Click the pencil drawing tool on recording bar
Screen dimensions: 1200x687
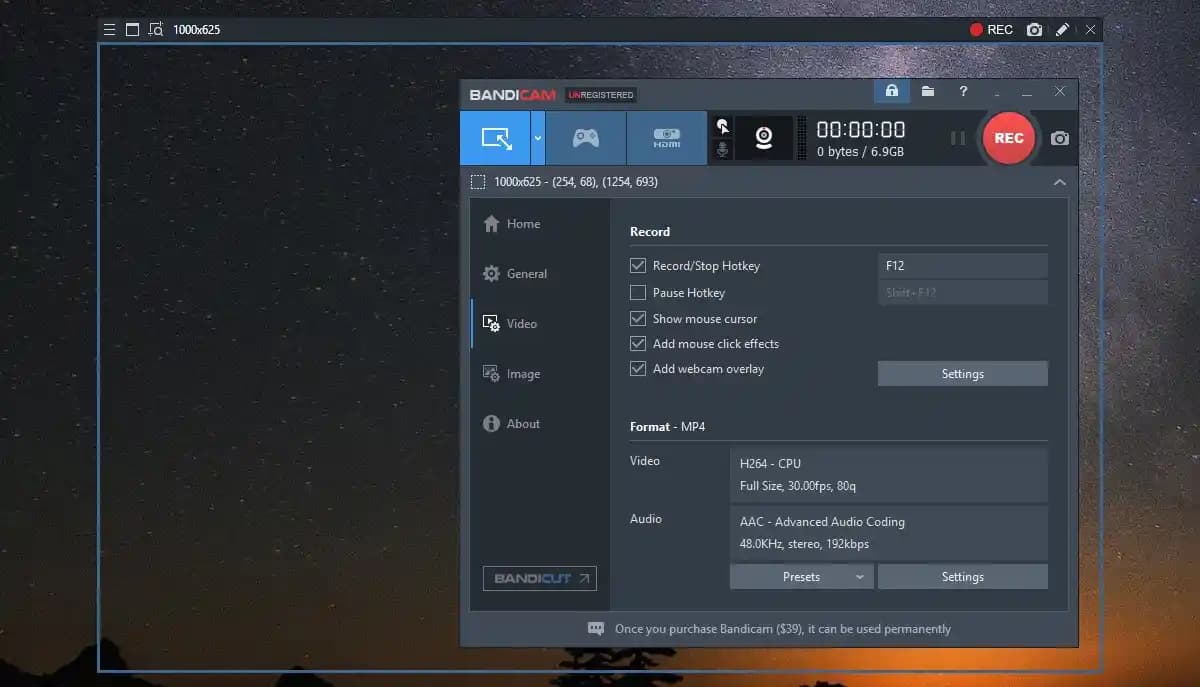pos(1062,29)
